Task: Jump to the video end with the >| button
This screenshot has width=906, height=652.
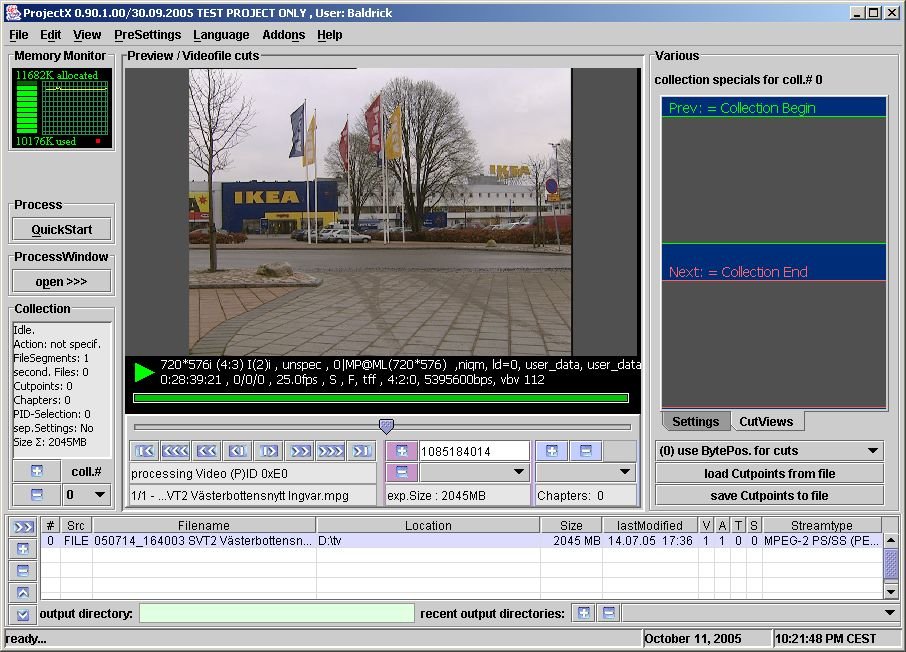Action: click(362, 451)
